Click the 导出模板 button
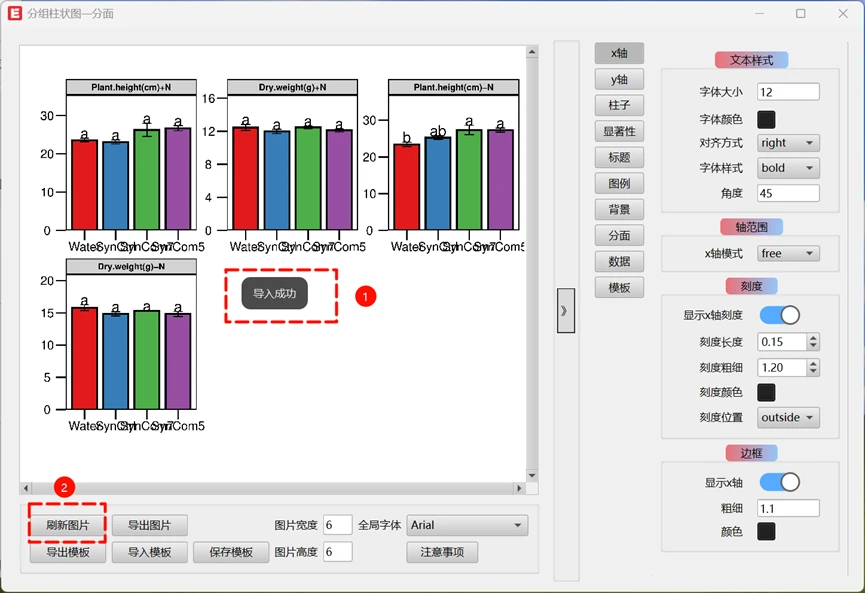865x593 pixels. point(67,552)
